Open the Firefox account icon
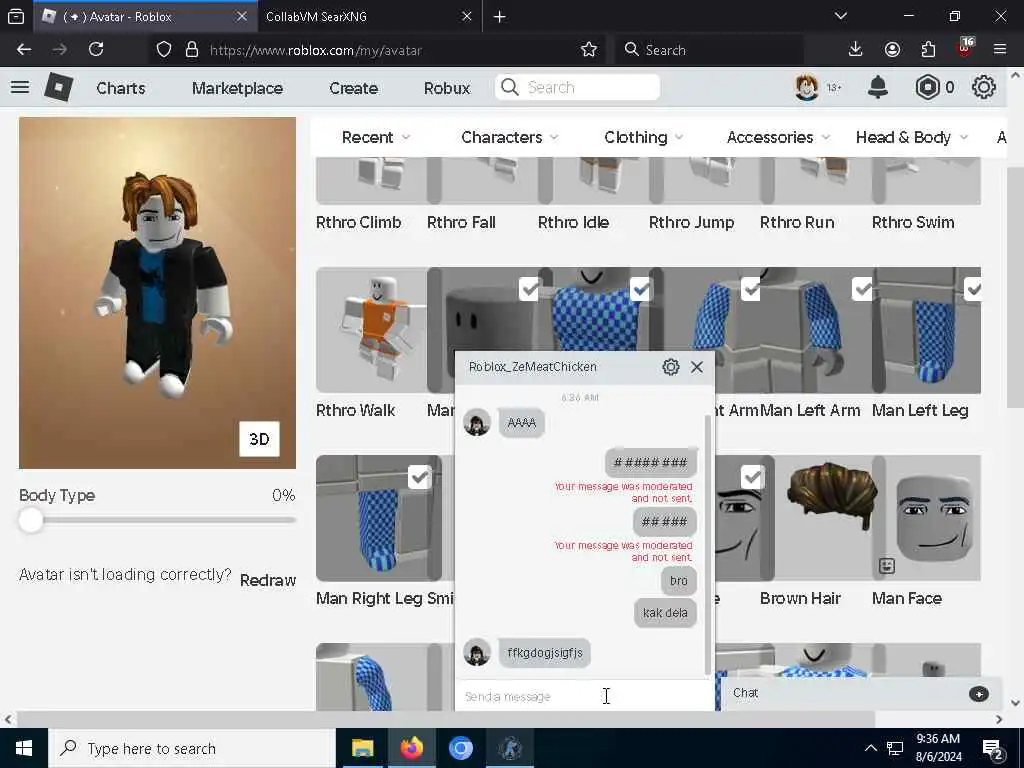The height and width of the screenshot is (768, 1024). tap(892, 50)
